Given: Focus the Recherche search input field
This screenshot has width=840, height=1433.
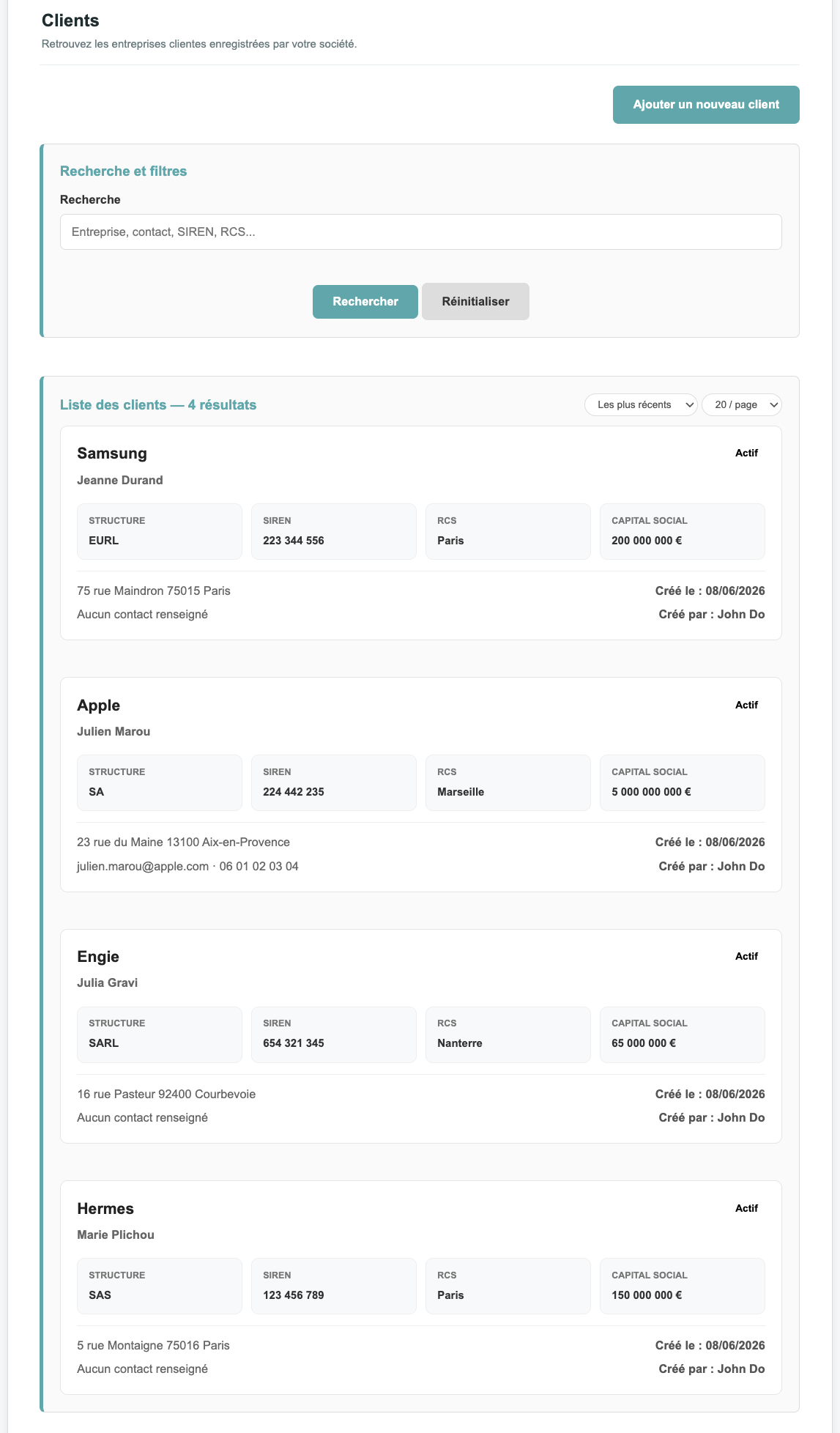Looking at the screenshot, I should coord(421,232).
